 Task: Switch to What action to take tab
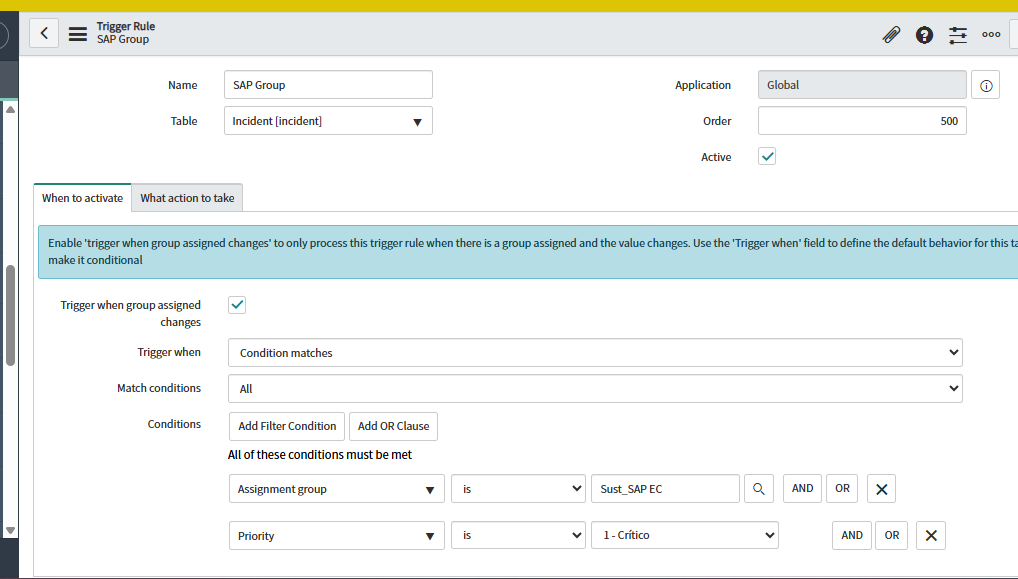[187, 198]
